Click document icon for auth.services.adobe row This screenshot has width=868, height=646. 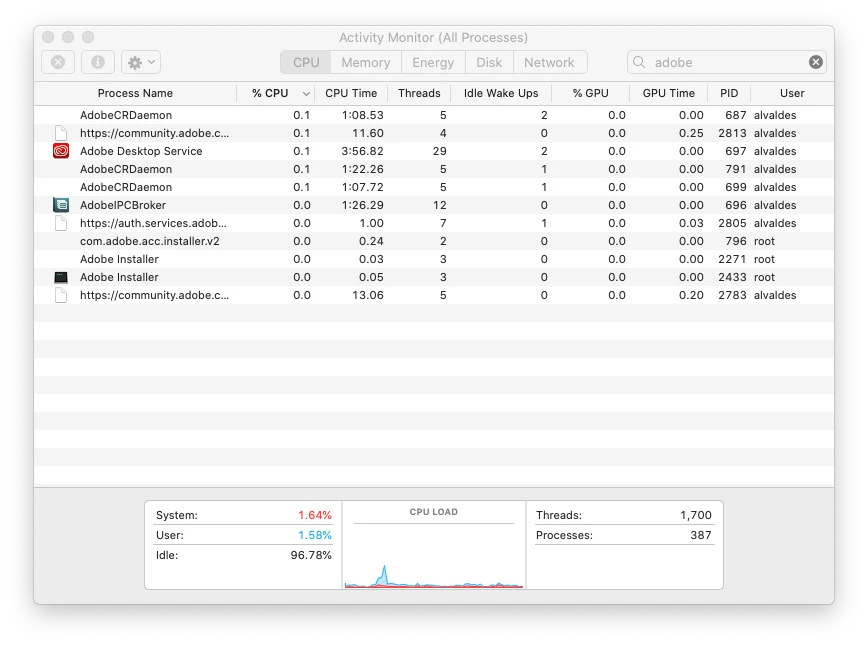click(61, 223)
